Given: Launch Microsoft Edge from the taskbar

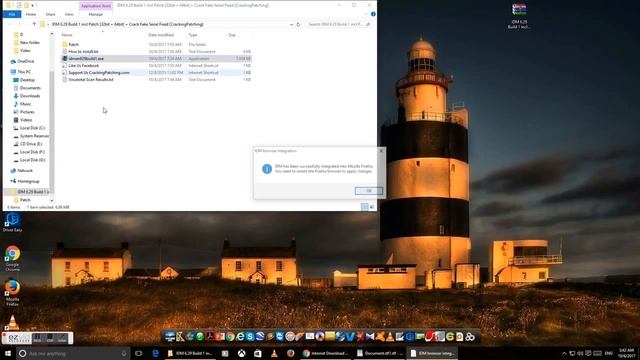Looking at the screenshot, I should point(155,353).
